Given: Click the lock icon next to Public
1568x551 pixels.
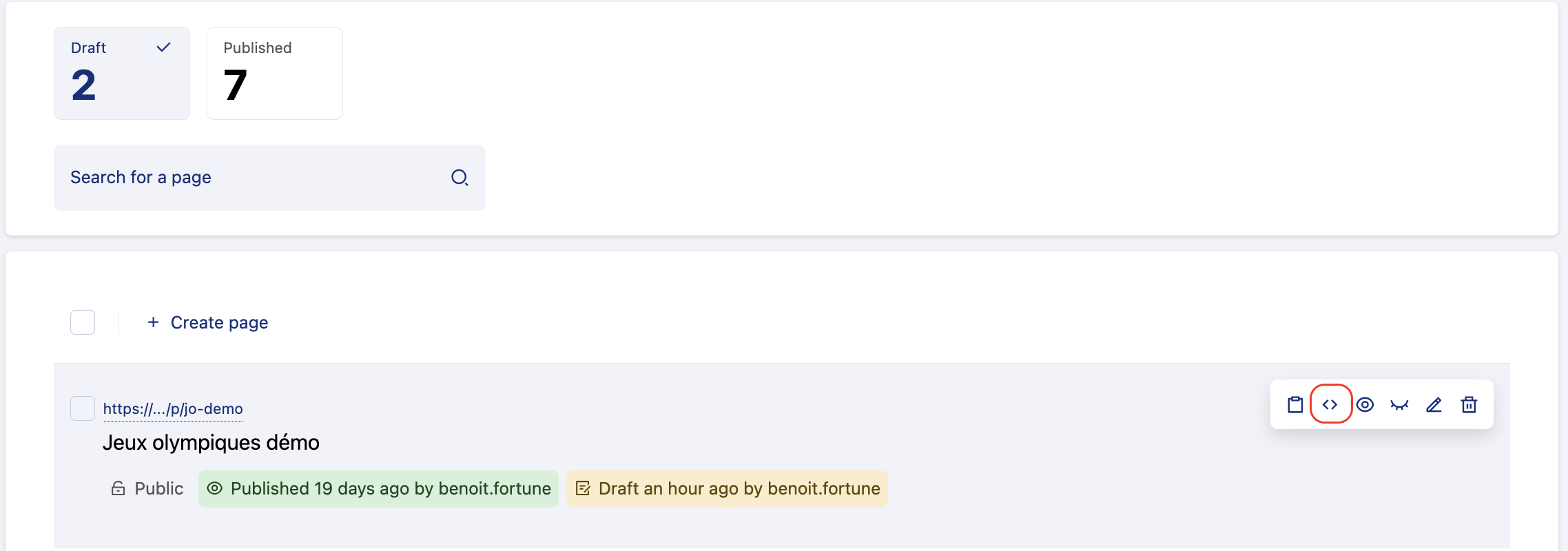Looking at the screenshot, I should pyautogui.click(x=118, y=488).
